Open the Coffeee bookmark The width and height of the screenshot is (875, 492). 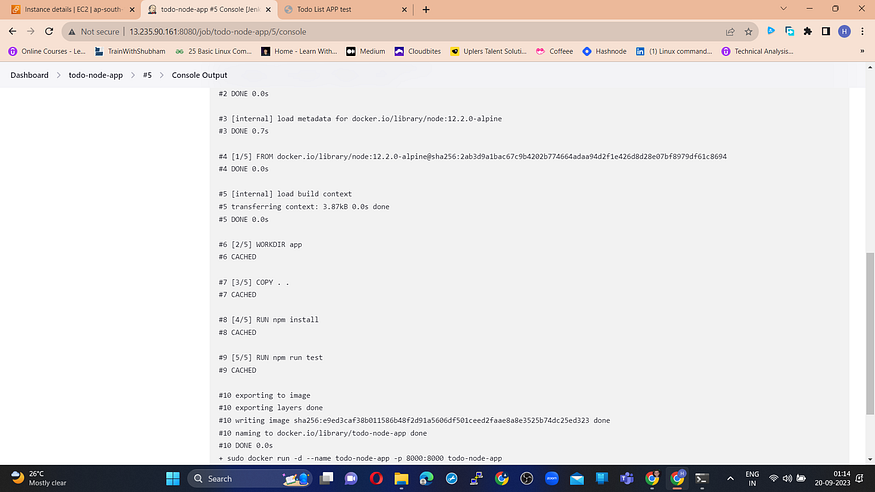coord(554,51)
